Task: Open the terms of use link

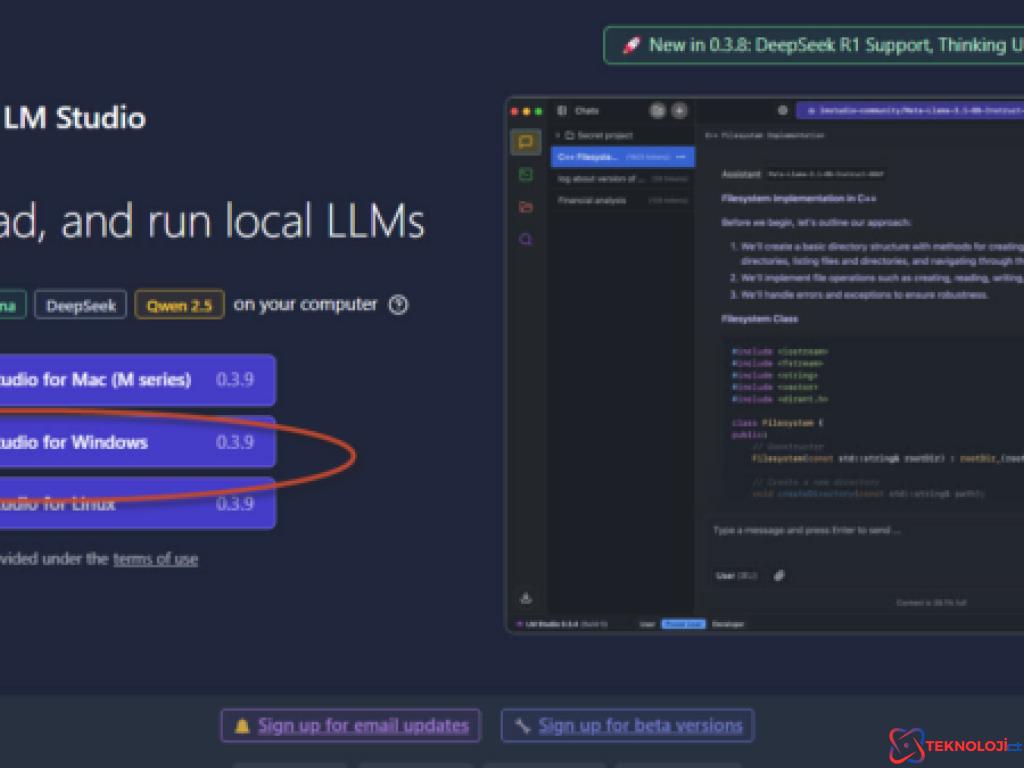Action: coord(155,559)
